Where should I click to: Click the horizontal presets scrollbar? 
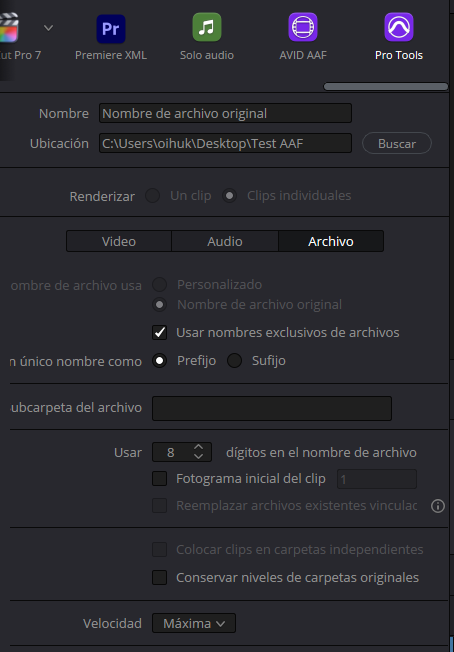click(385, 86)
